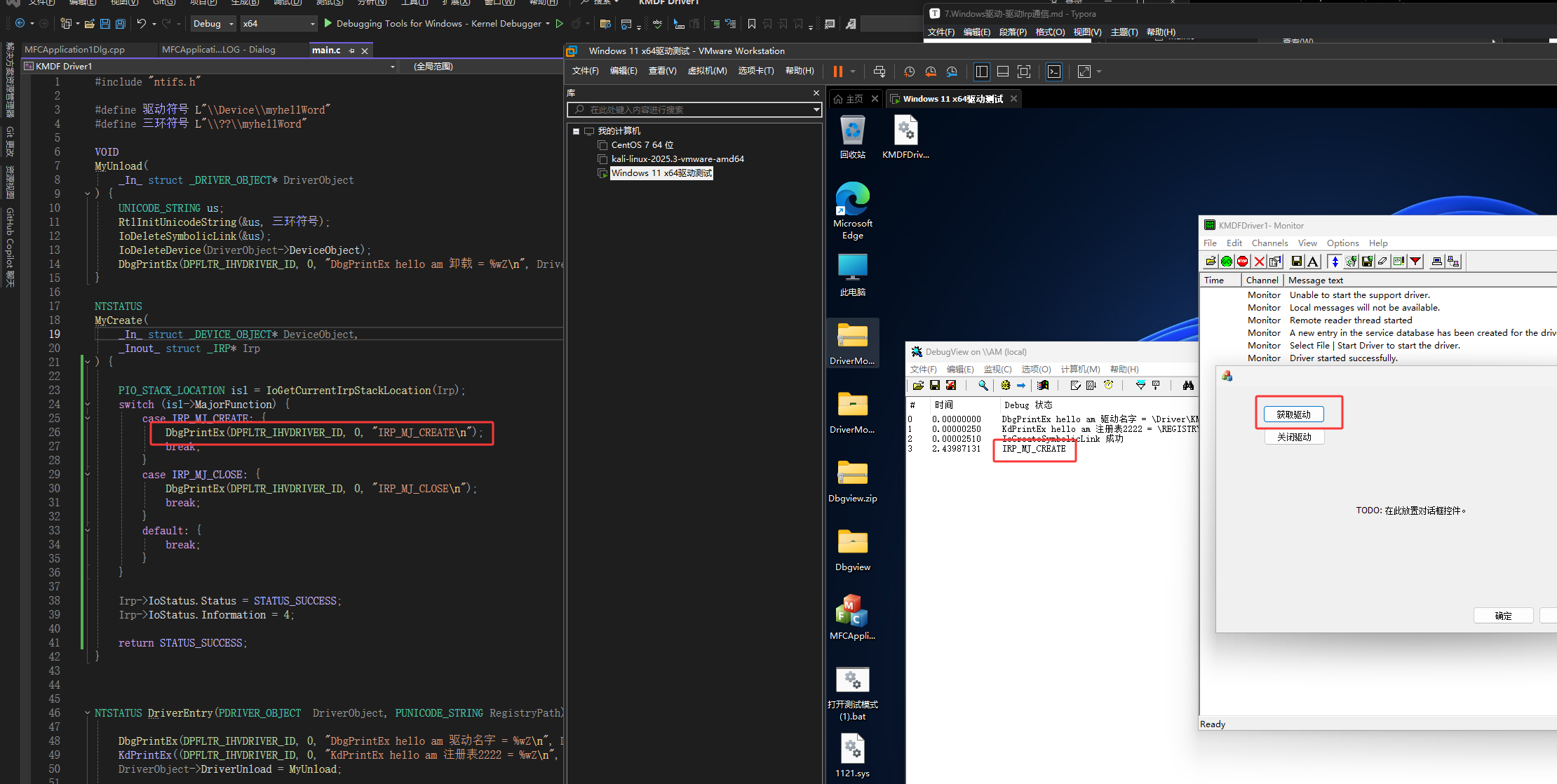Viewport: 1557px width, 784px height.
Task: Enter VMware full screen mode icon
Action: click(1024, 72)
